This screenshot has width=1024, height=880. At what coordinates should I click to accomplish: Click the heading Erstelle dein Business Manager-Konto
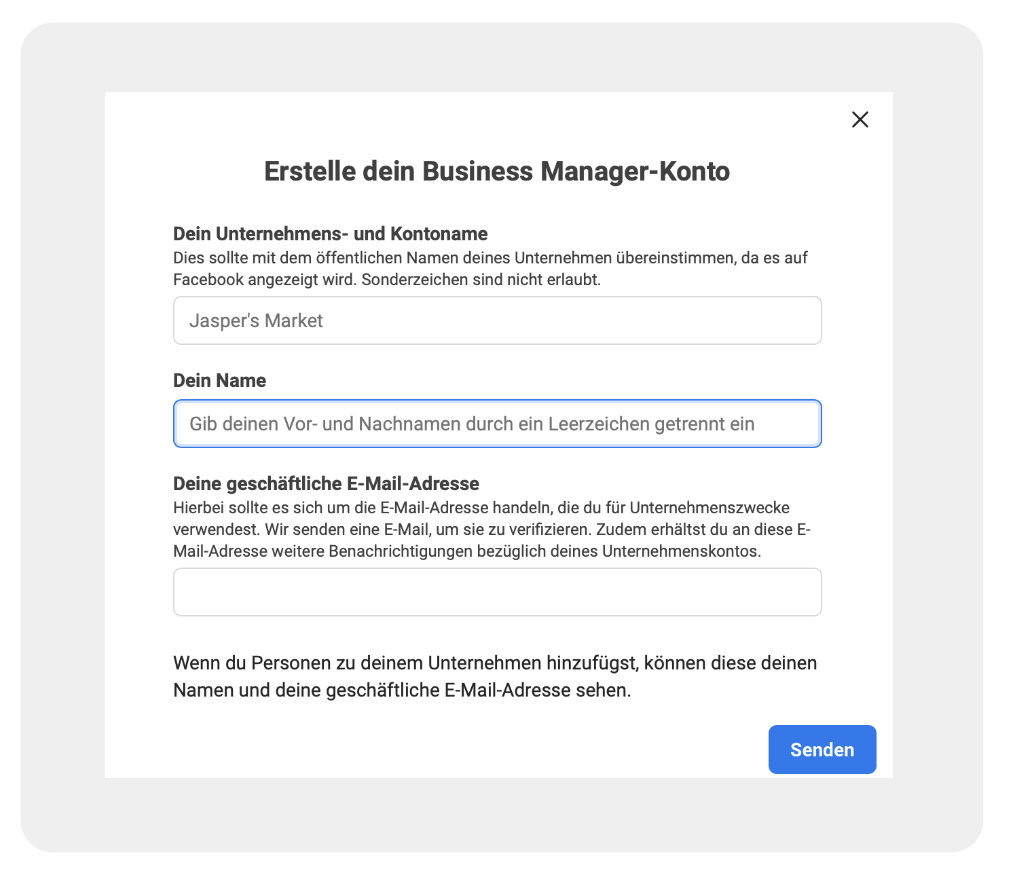coord(496,171)
